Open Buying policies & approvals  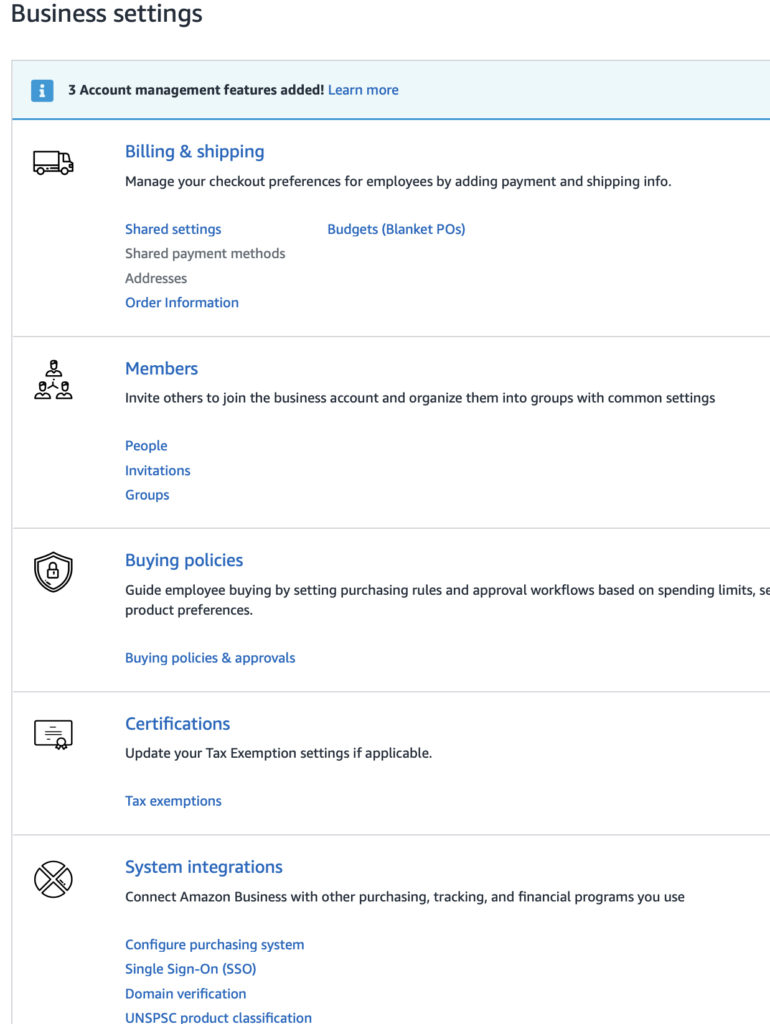pyautogui.click(x=210, y=658)
